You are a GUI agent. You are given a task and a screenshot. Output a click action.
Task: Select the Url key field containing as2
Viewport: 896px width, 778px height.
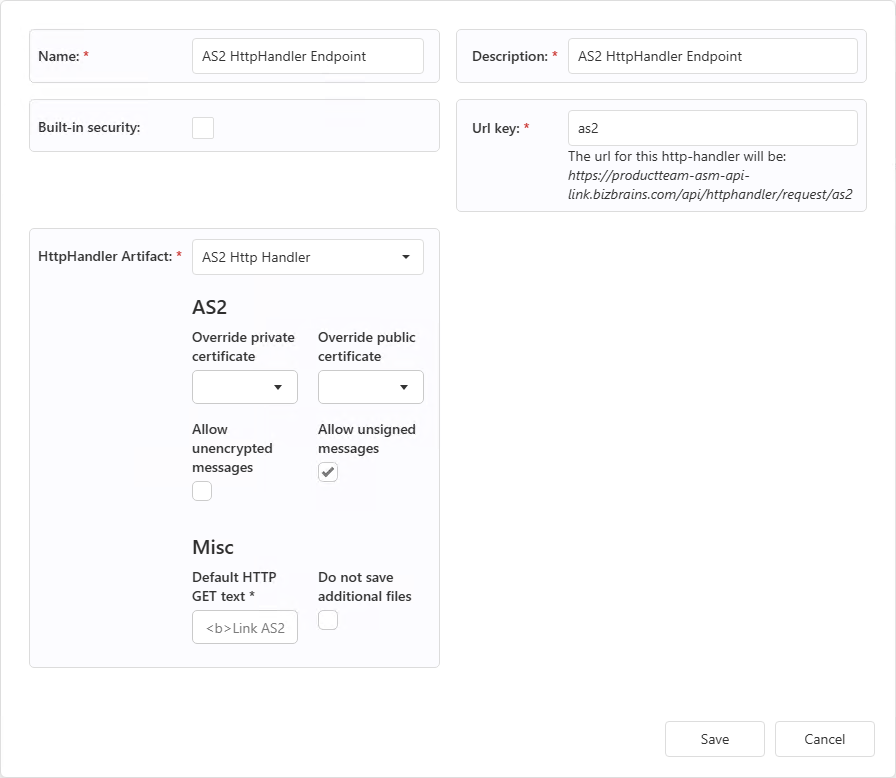(712, 127)
